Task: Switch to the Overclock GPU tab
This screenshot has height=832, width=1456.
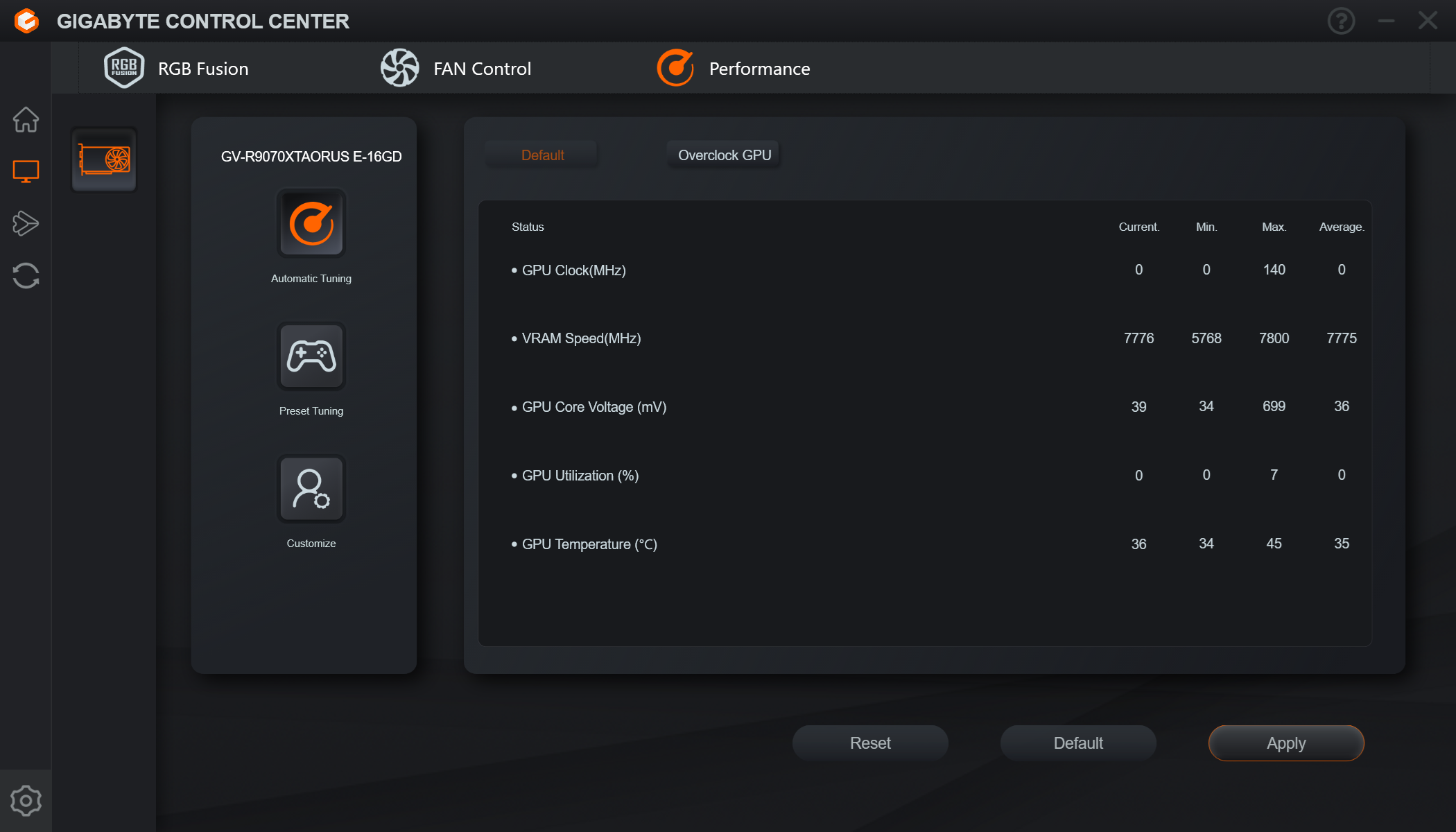Action: (x=724, y=155)
